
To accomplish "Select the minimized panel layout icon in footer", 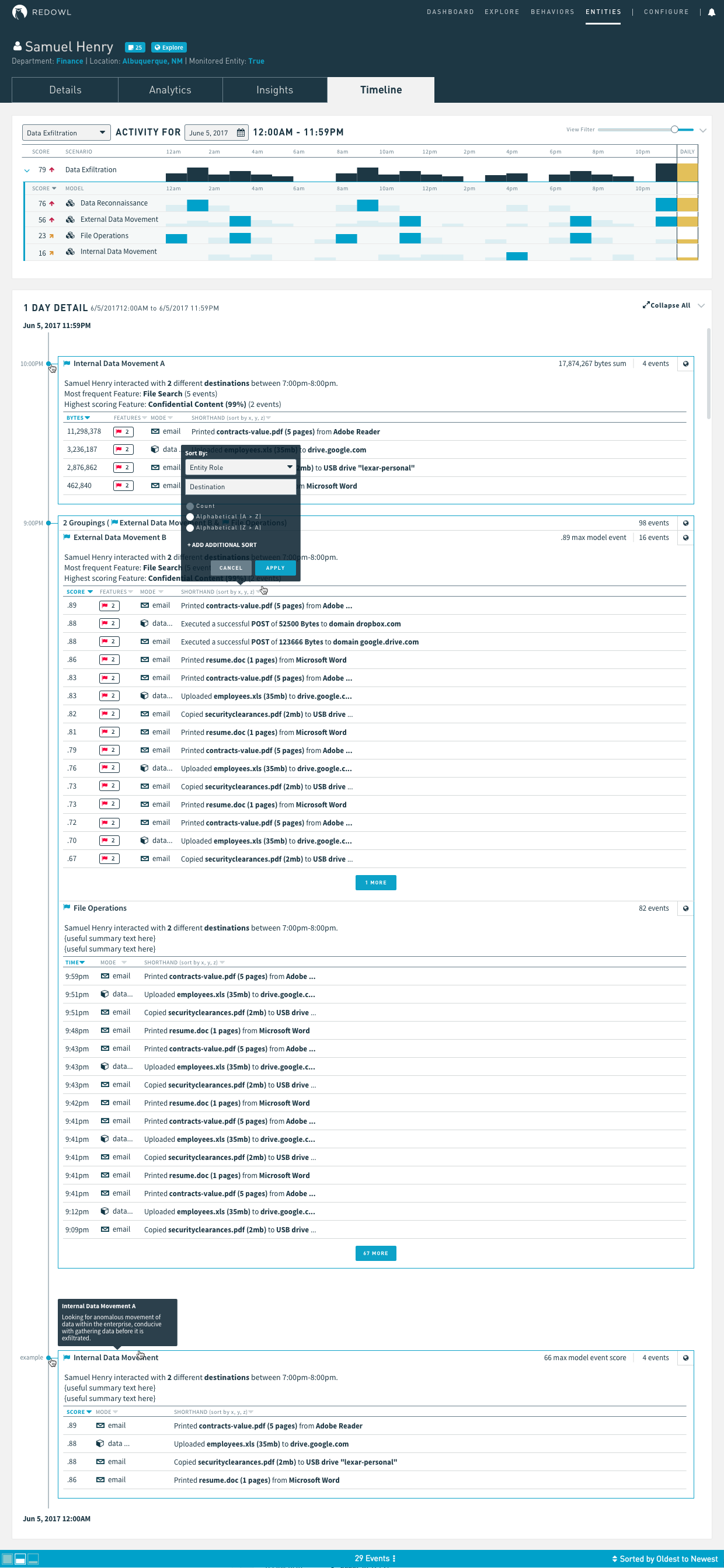I will [33, 1559].
